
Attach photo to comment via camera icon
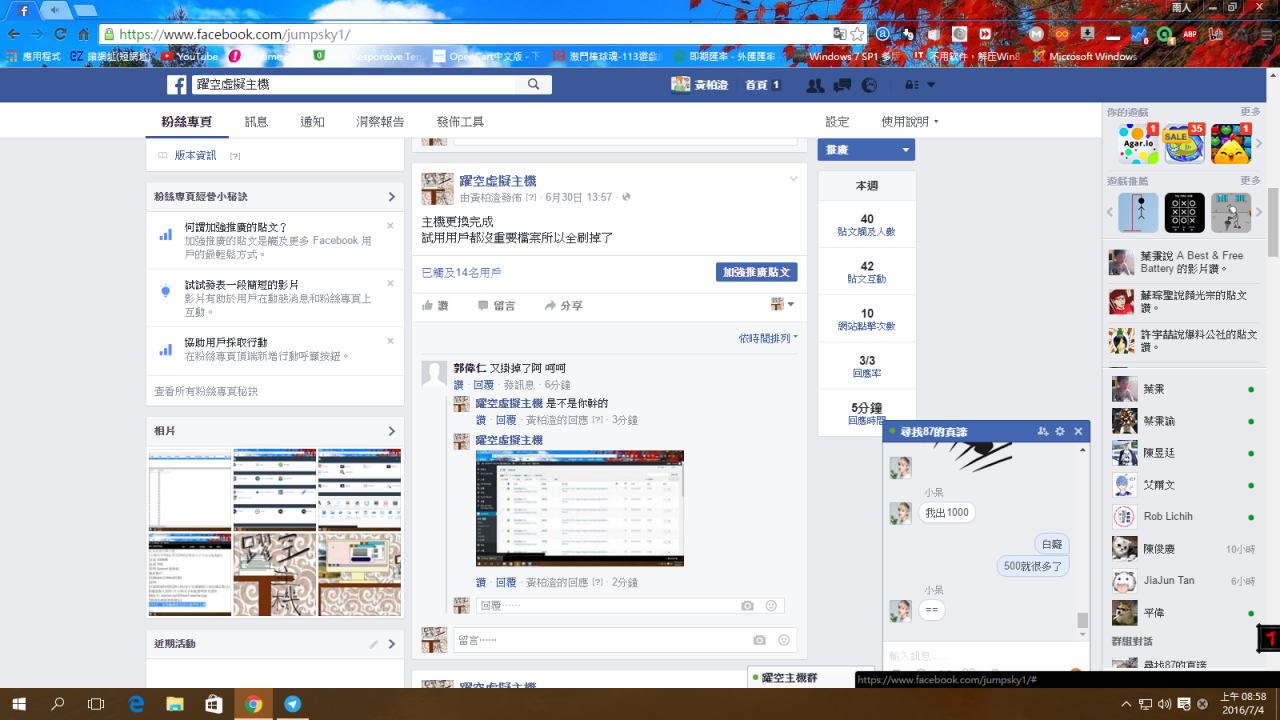coord(760,640)
